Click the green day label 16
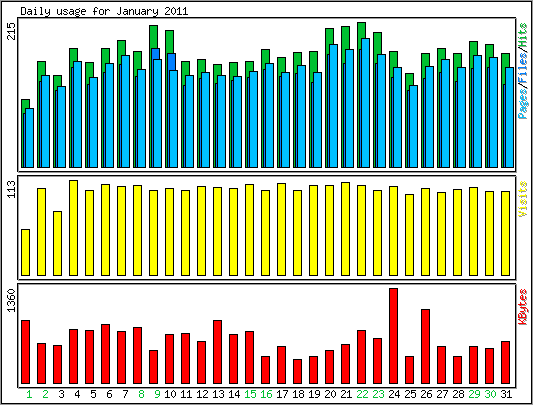The width and height of the screenshot is (533, 405). click(x=266, y=394)
